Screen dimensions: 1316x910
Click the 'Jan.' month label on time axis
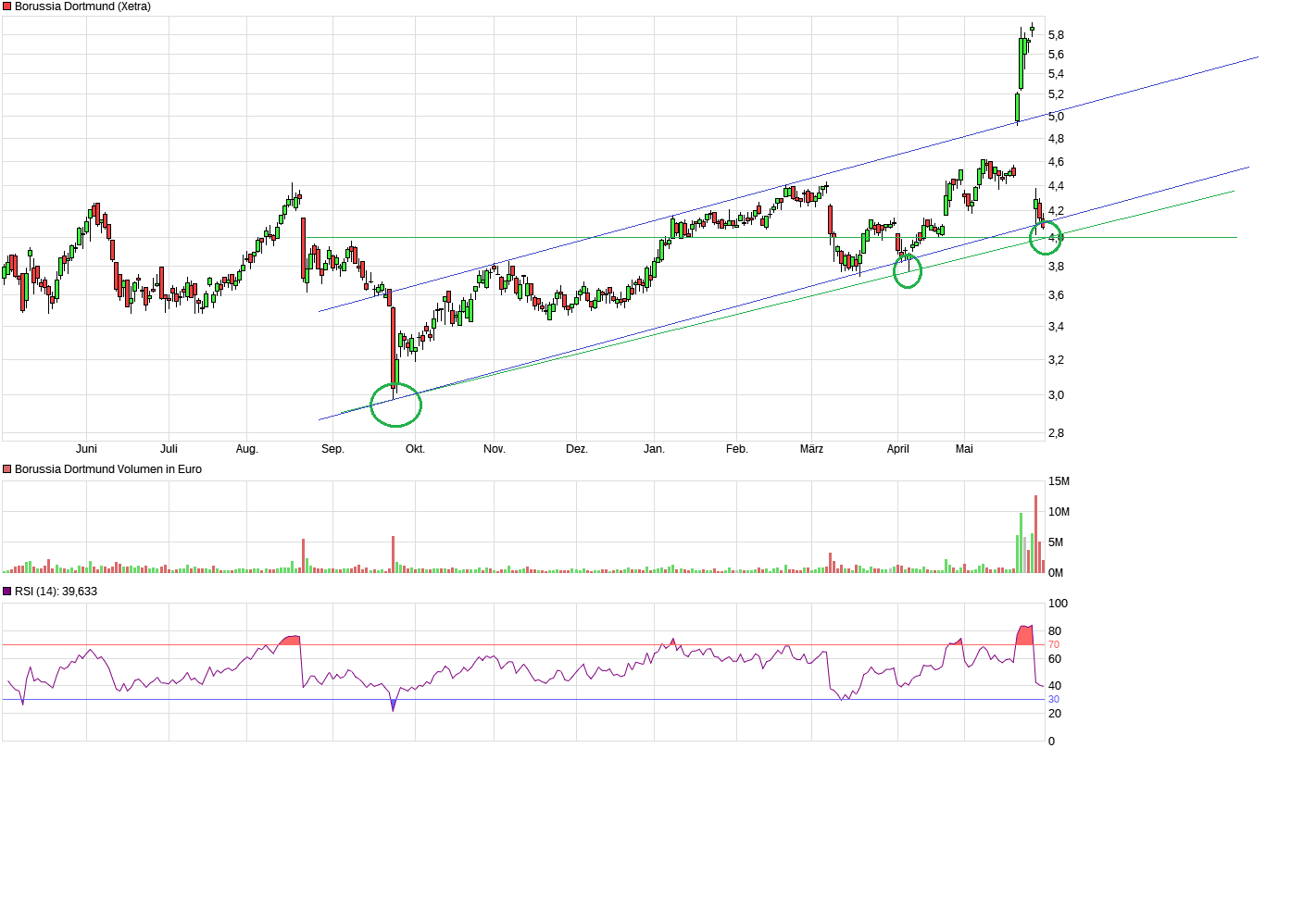point(654,449)
